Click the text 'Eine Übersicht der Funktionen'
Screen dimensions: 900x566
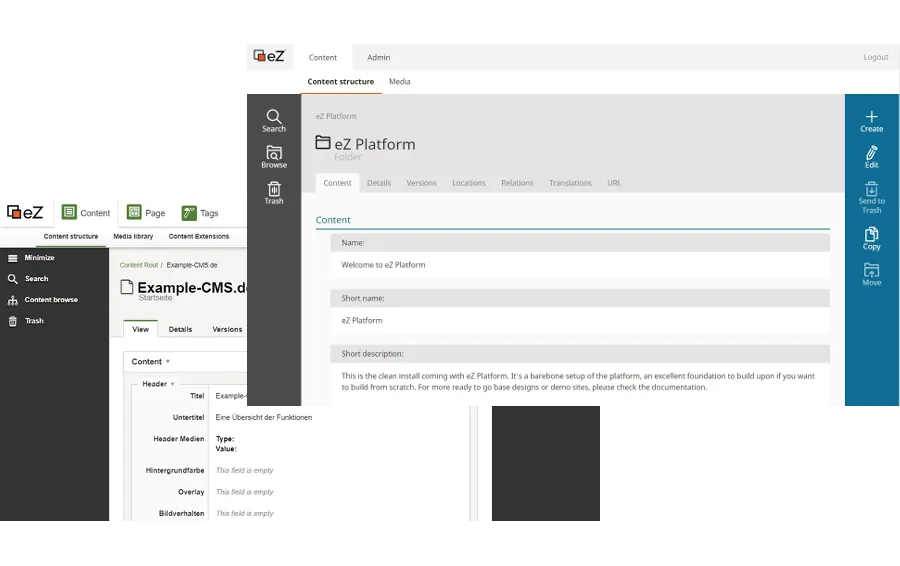point(263,417)
